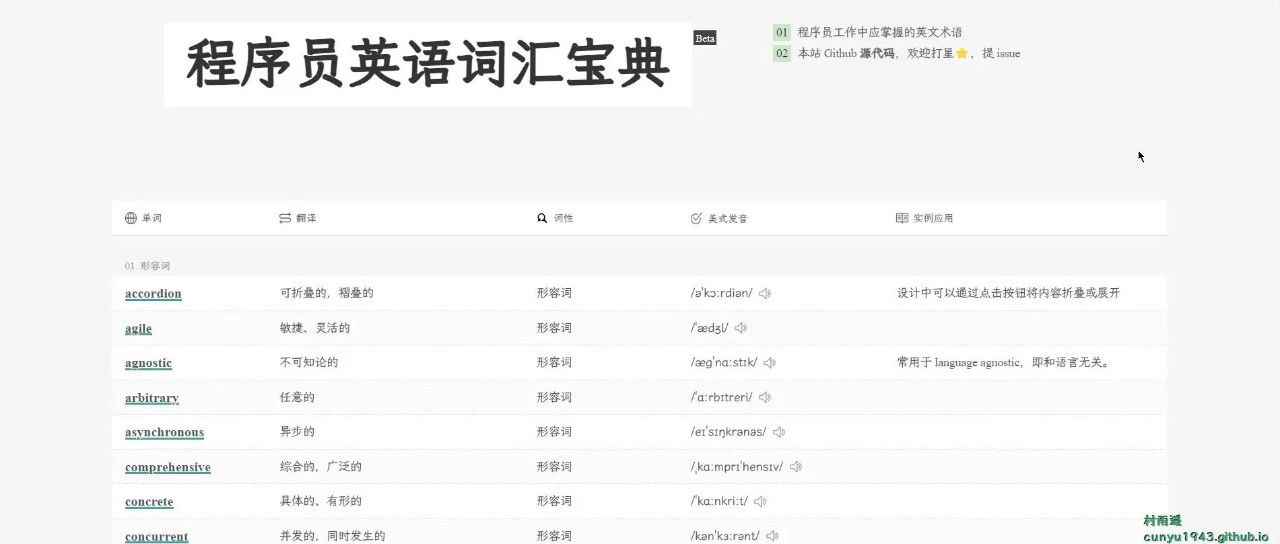Click the phonetic /ˈædʒl/
The image size is (1280, 544).
tap(709, 328)
